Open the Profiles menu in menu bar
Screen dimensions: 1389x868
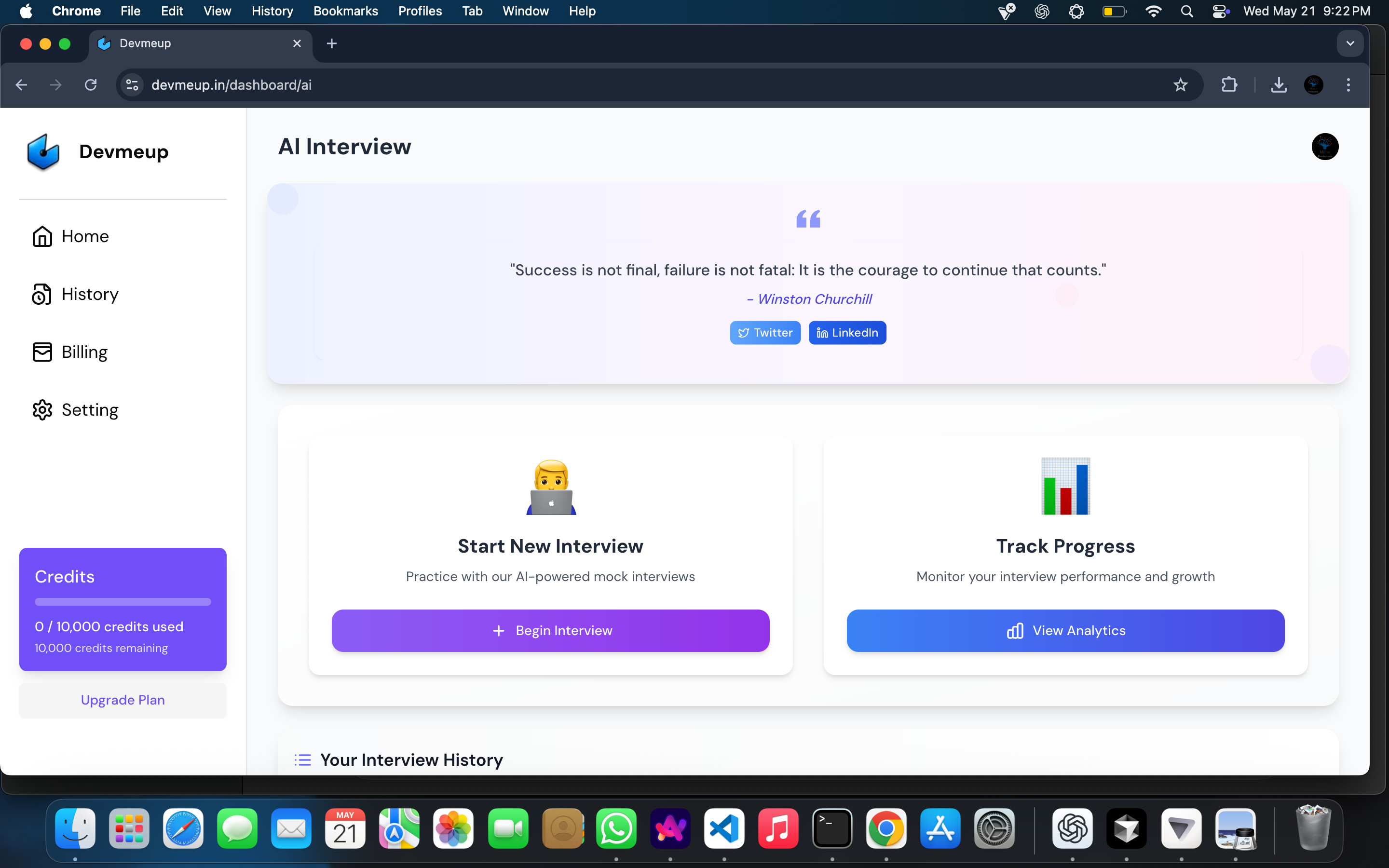tap(420, 11)
